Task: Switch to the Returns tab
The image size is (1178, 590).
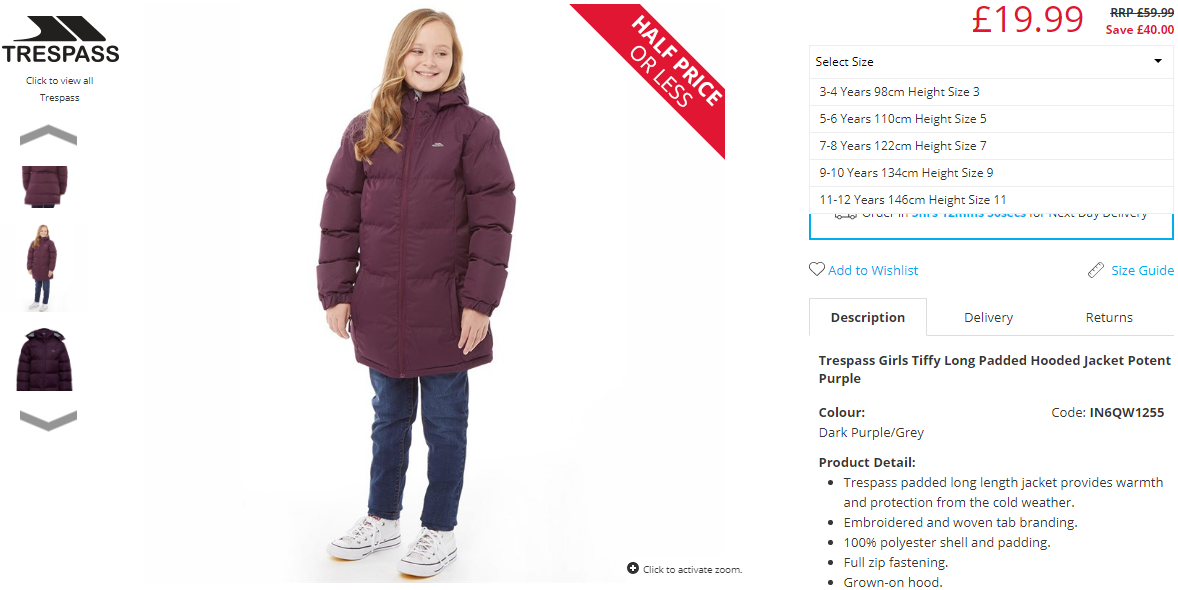Action: pyautogui.click(x=1109, y=317)
